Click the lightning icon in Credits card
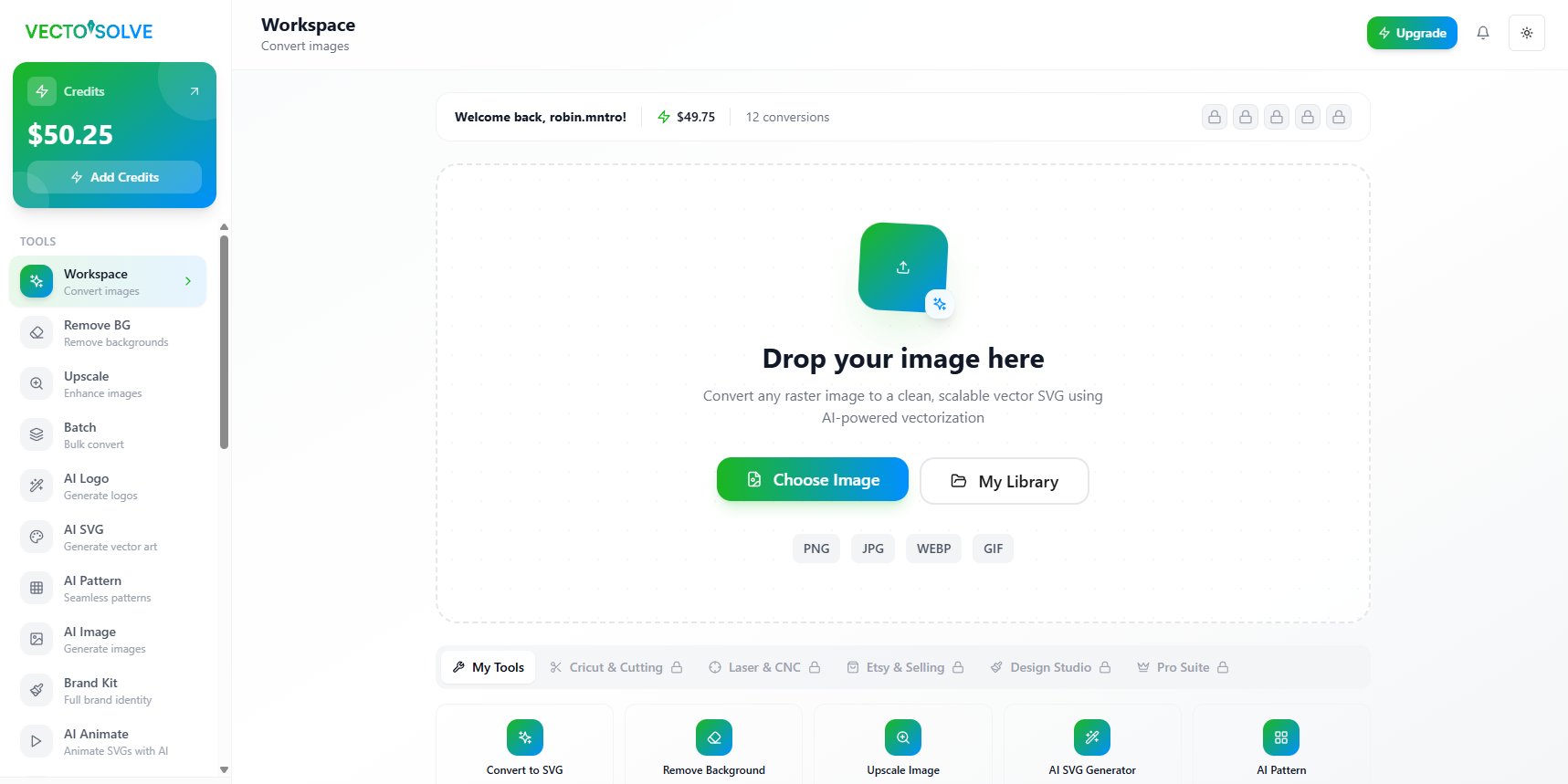The width and height of the screenshot is (1568, 784). tap(42, 91)
